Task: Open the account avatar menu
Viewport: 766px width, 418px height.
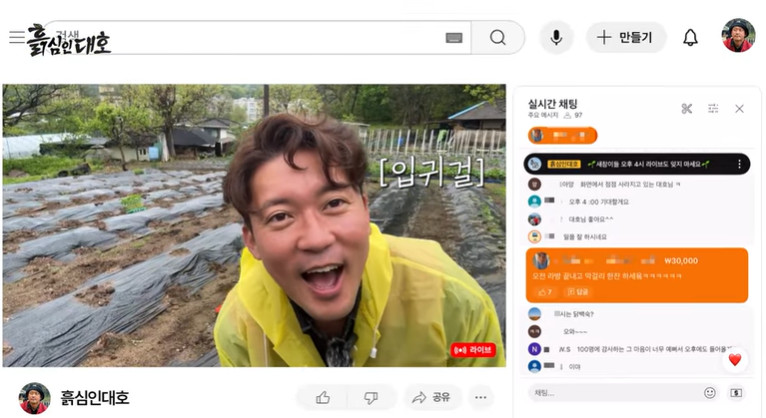Action: pyautogui.click(x=738, y=36)
